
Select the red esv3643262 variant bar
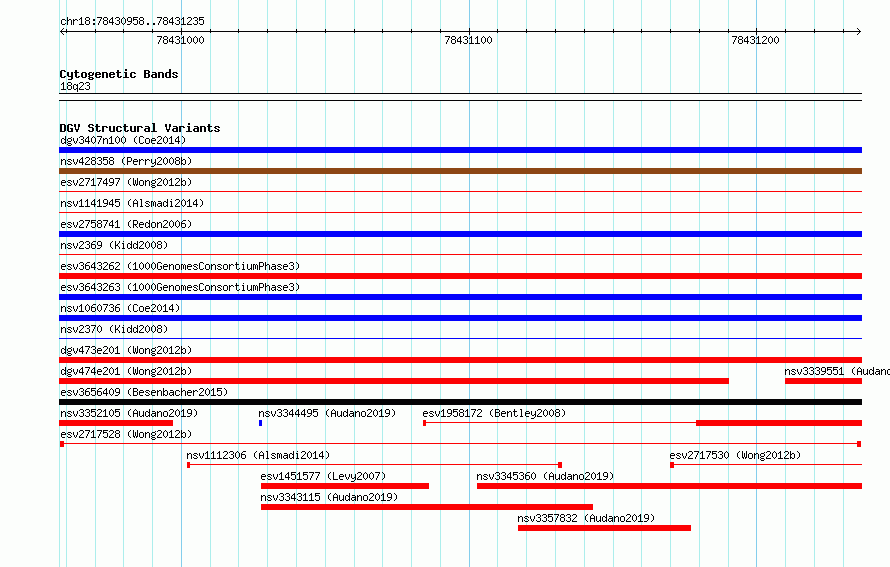[460, 276]
